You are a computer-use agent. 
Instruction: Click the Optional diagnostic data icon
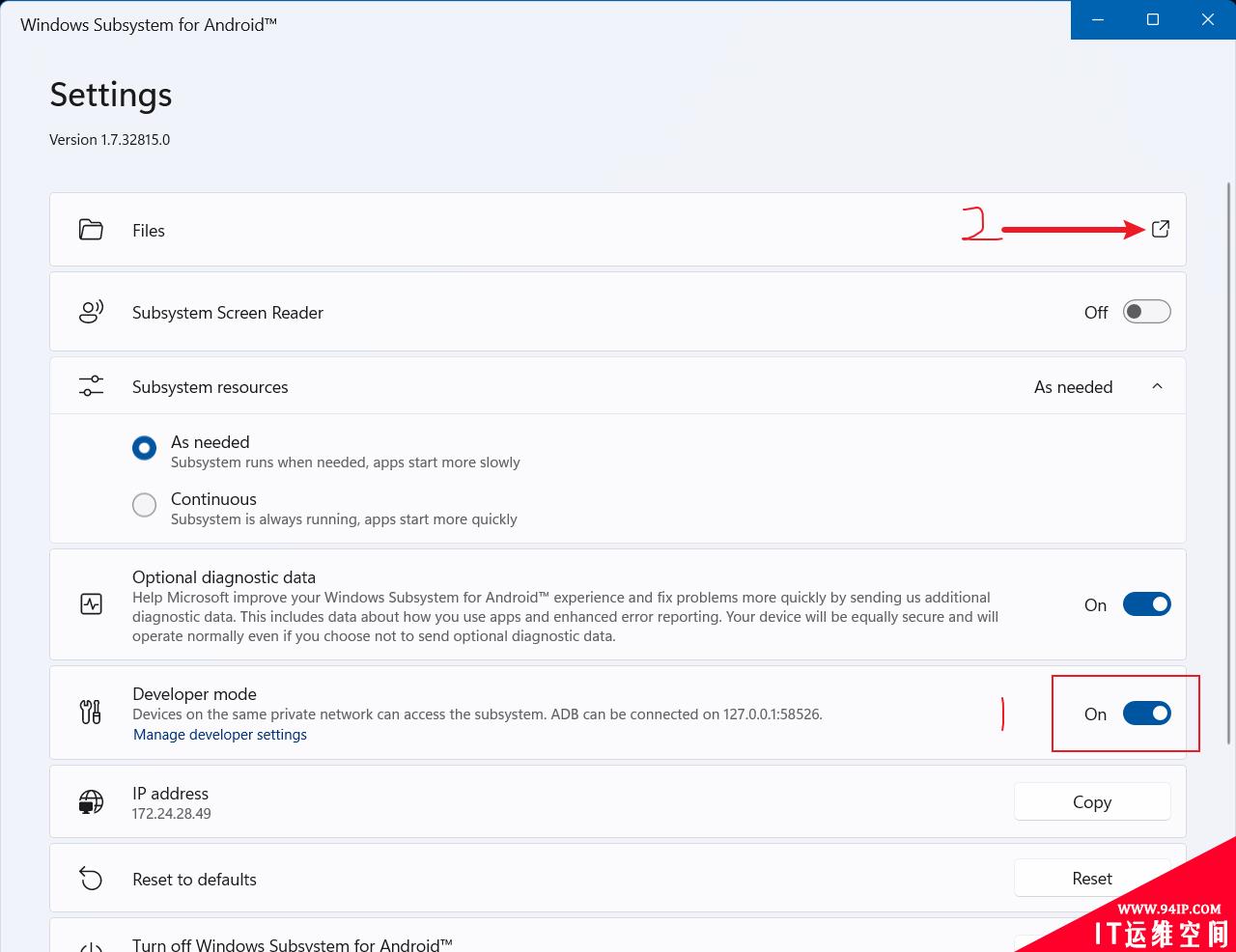[x=91, y=605]
